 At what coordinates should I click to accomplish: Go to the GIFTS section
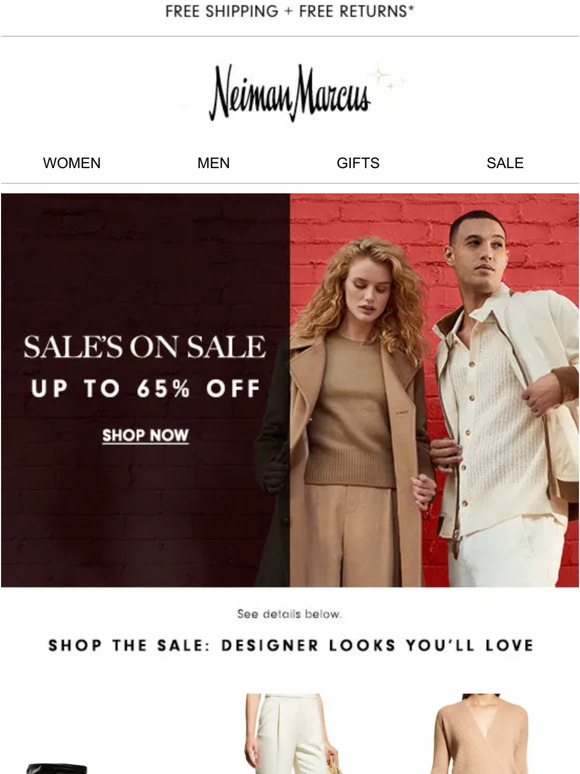click(x=358, y=163)
